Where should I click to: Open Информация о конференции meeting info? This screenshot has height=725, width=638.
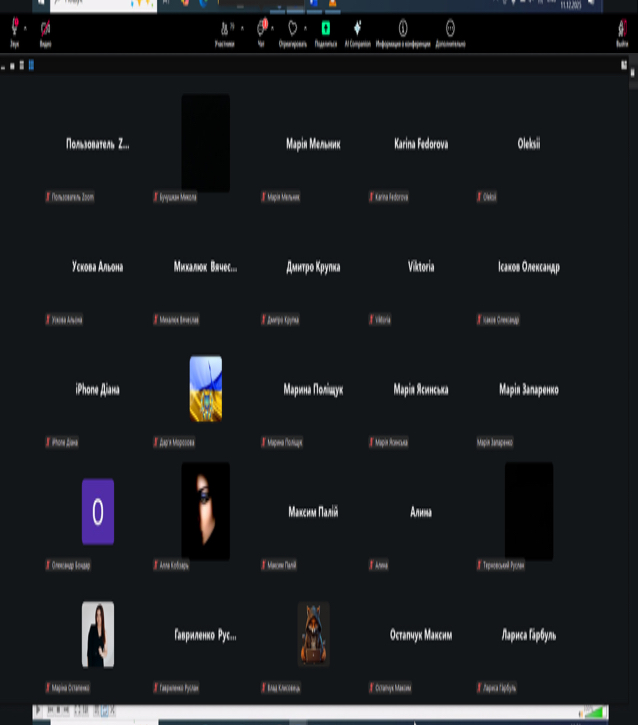tap(403, 30)
